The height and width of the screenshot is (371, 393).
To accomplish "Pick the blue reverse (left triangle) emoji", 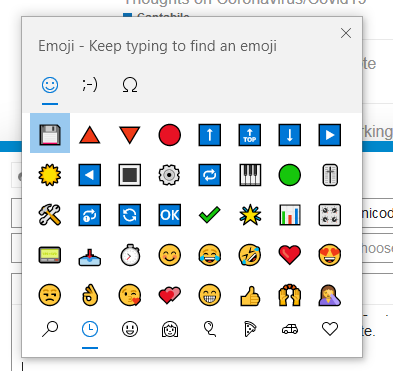I will click(90, 175).
